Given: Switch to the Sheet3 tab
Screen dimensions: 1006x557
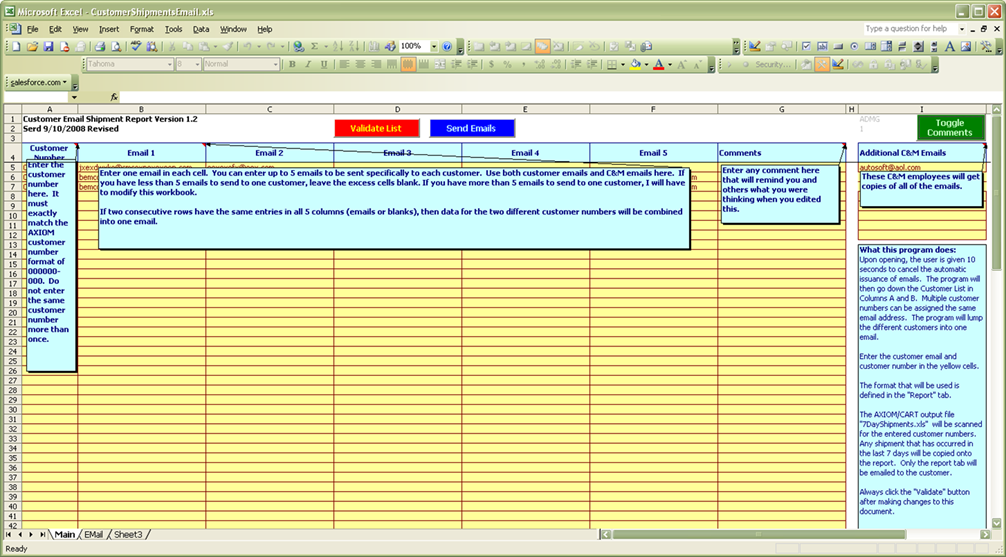Looking at the screenshot, I should click(128, 534).
